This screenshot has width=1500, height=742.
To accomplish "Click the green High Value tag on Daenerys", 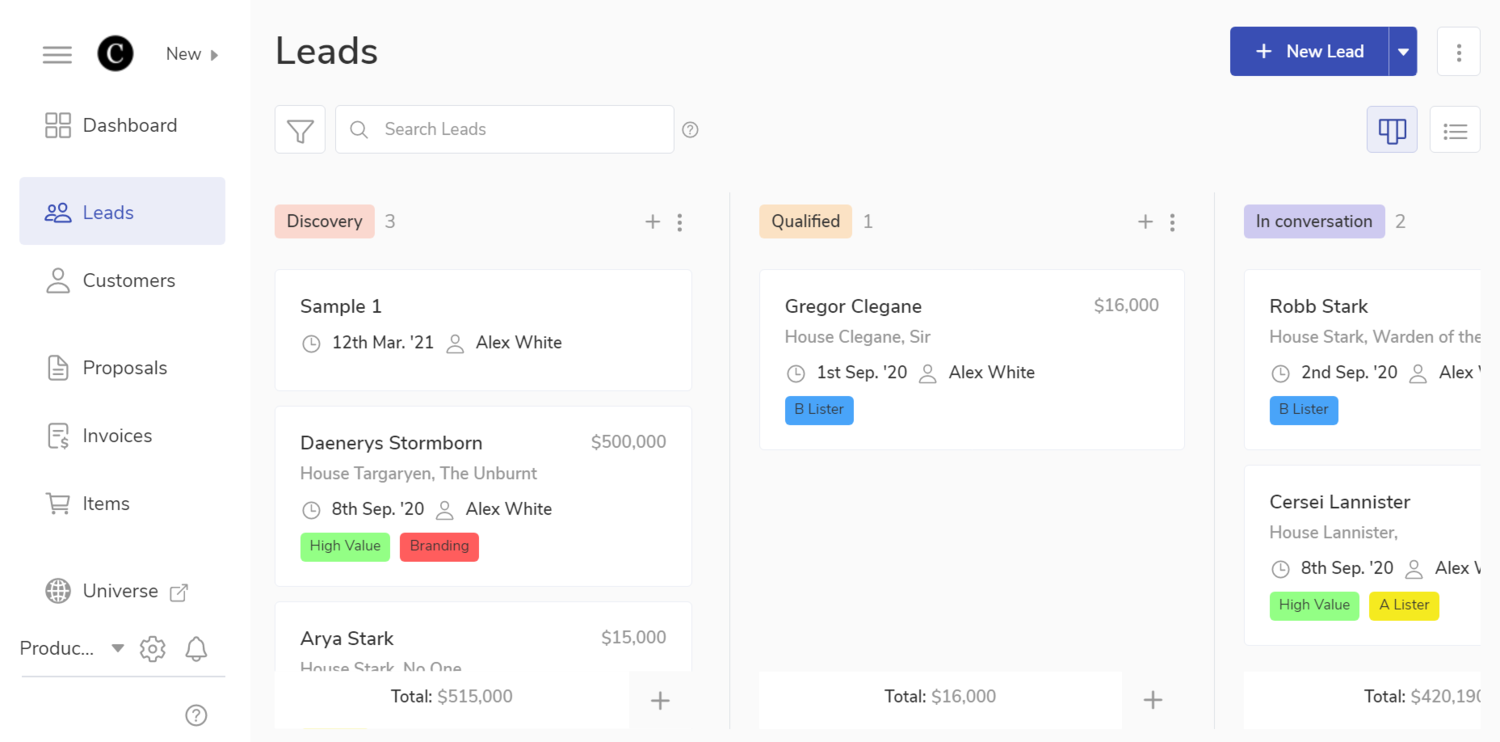I will [345, 546].
